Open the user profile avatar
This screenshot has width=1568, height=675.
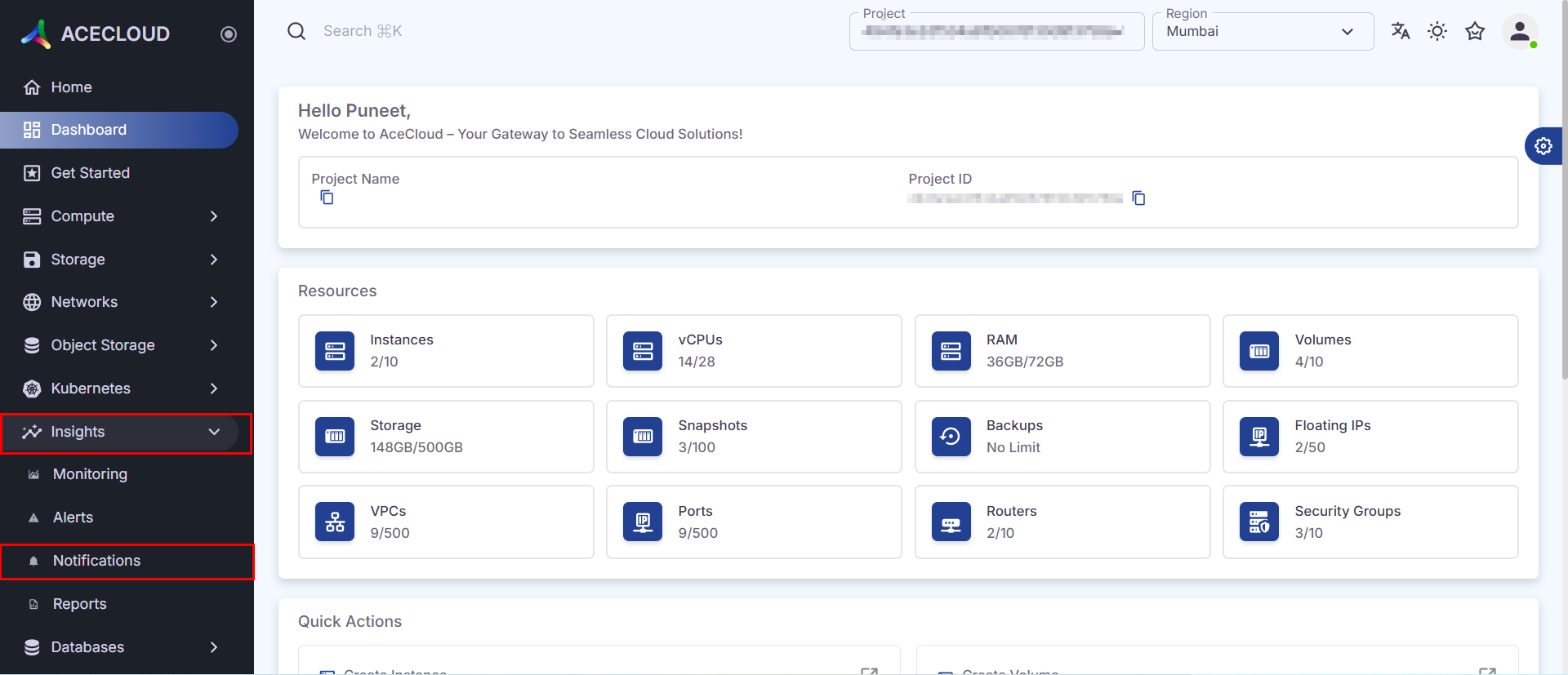(x=1519, y=32)
